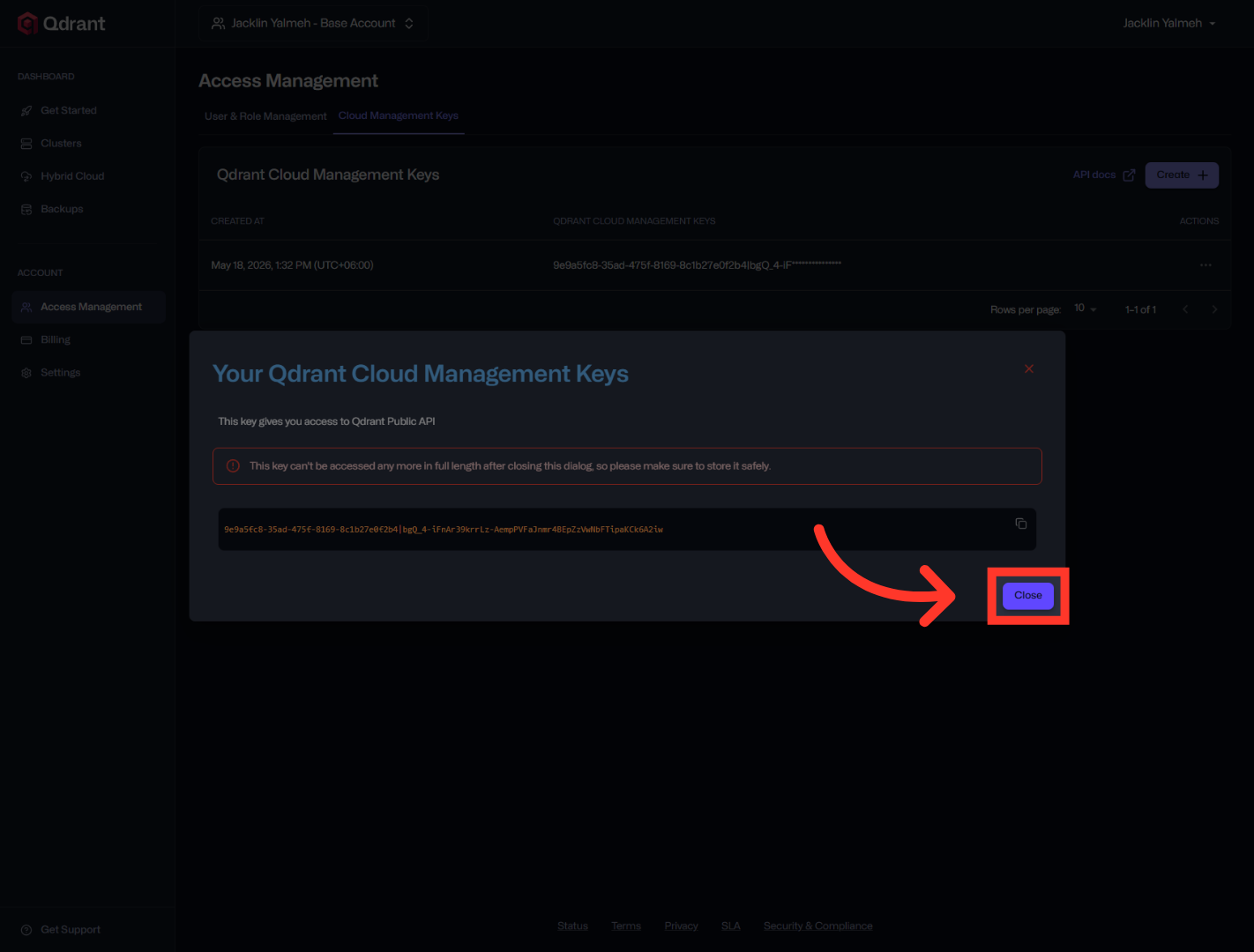Viewport: 1254px width, 952px height.
Task: Open the Privacy footer link
Action: [x=681, y=926]
